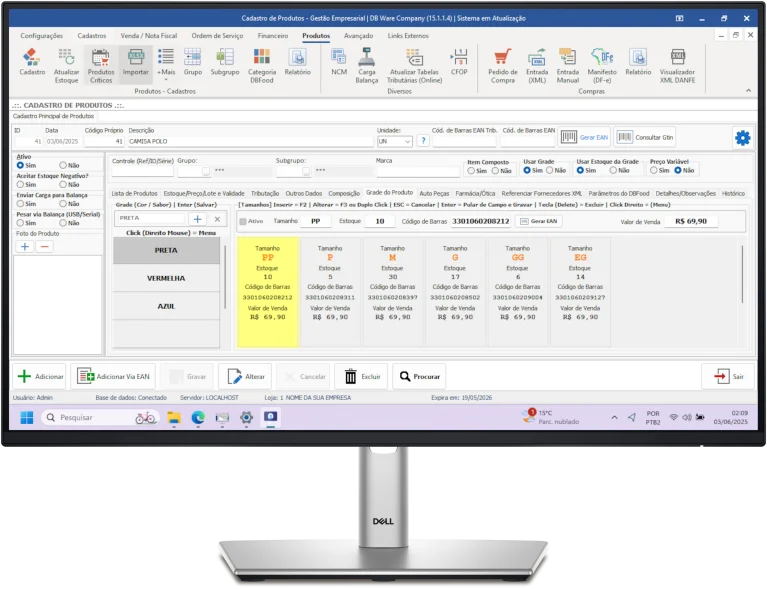This screenshot has height=589, width=767.
Task: Expand the Unidade dropdown
Action: point(408,141)
